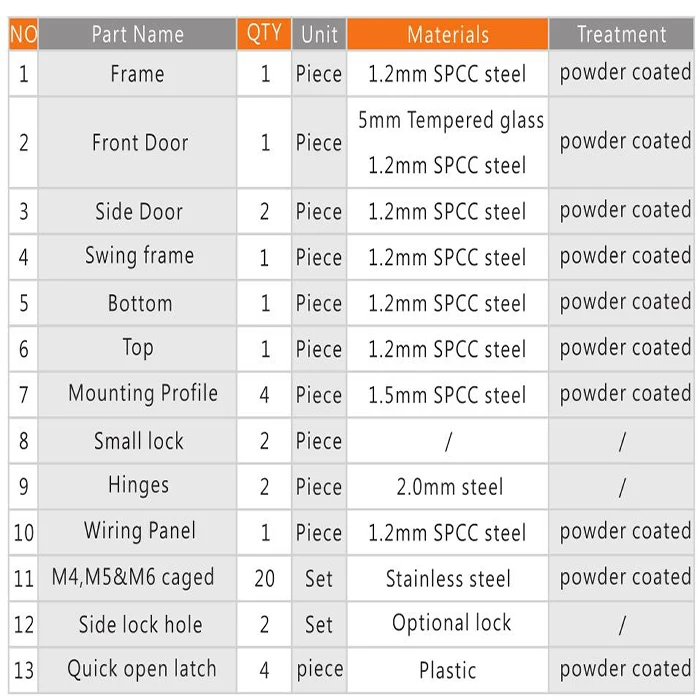Select the Part Name column header
Screen dimensions: 700x700
[x=138, y=34]
